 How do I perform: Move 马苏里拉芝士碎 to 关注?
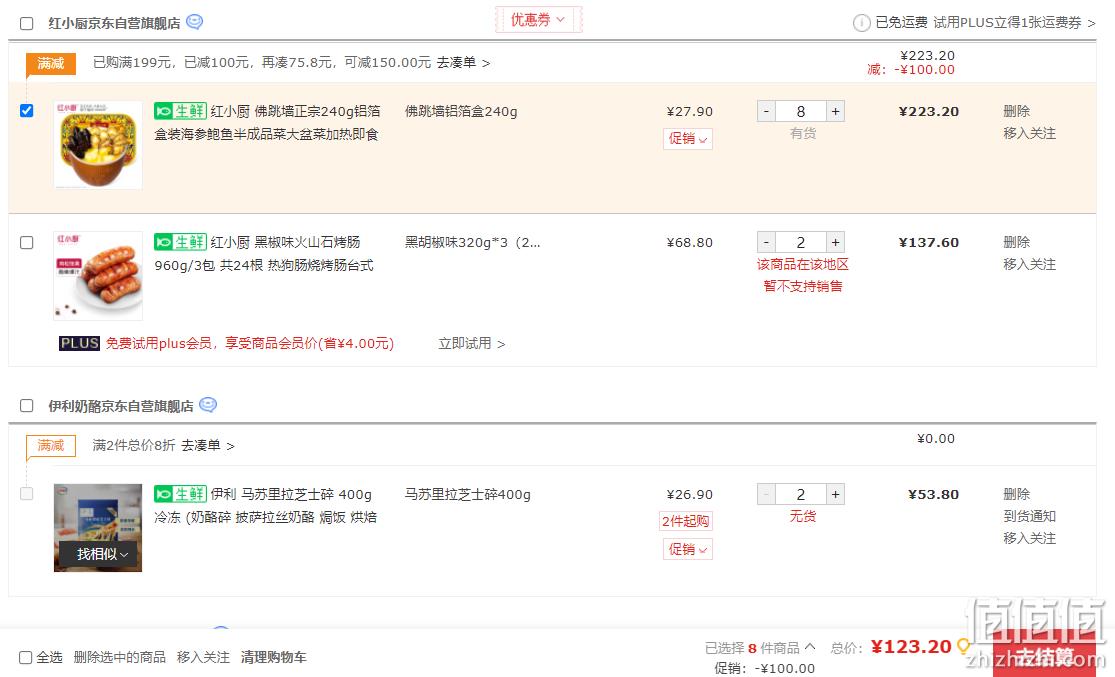(x=1029, y=538)
